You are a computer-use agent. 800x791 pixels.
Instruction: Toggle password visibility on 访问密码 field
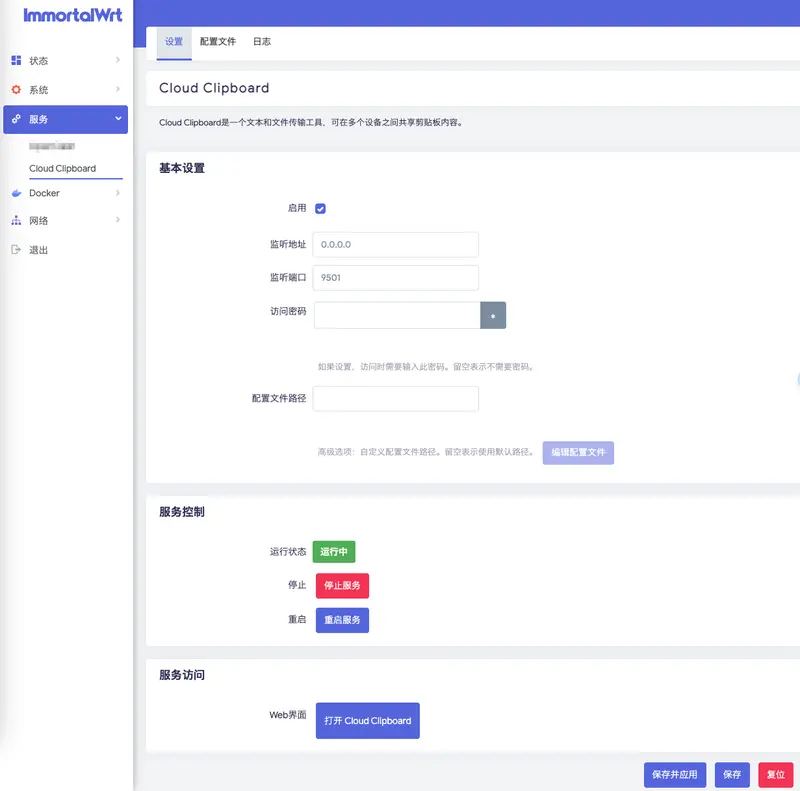[492, 314]
